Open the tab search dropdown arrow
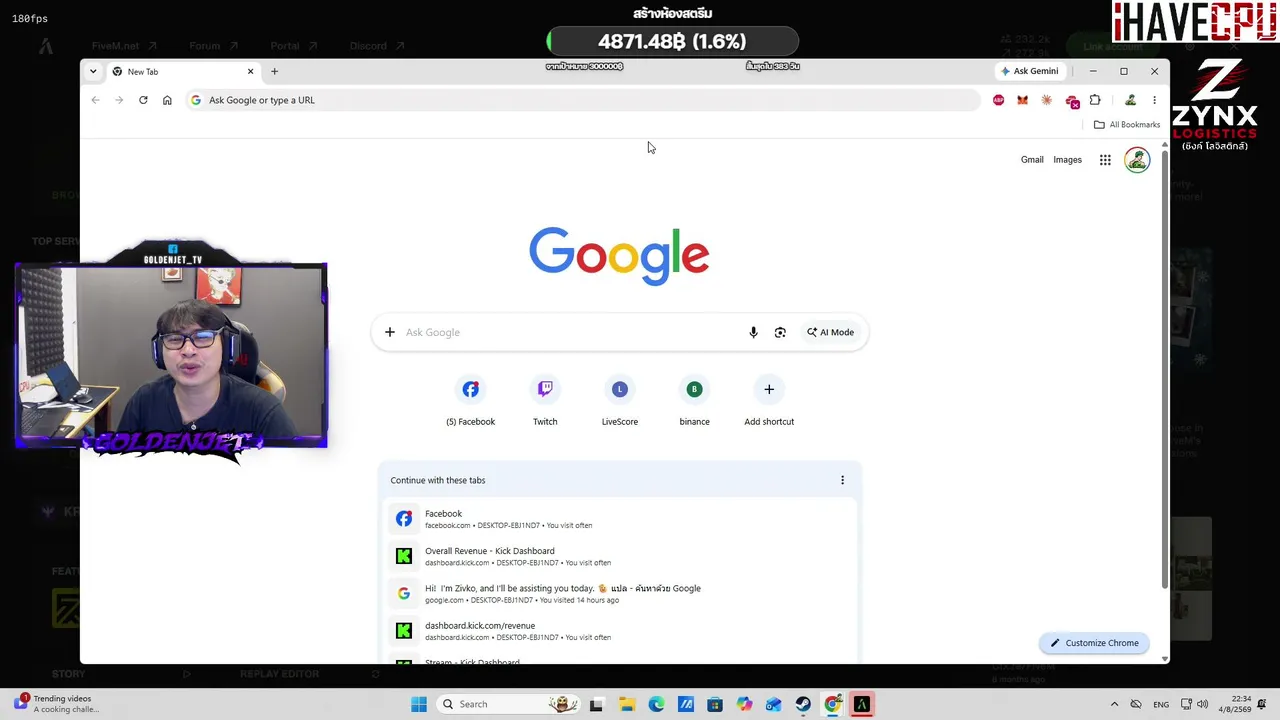1280x720 pixels. pos(93,71)
